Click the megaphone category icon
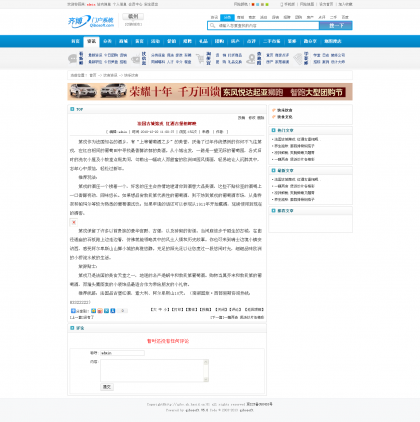Viewport: 420px width, 422px height. [136, 59]
